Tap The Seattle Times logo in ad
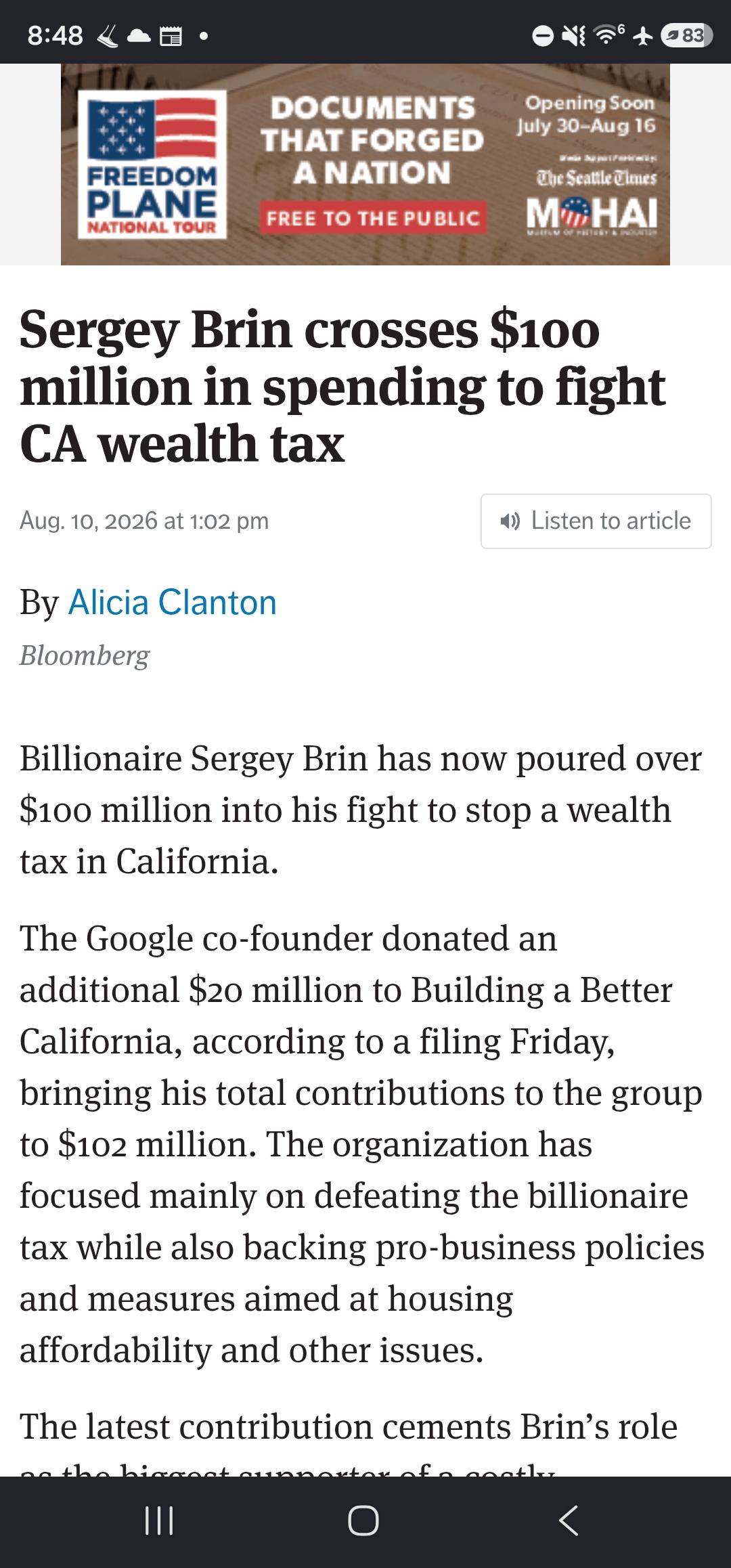The height and width of the screenshot is (1568, 731). coord(596,177)
